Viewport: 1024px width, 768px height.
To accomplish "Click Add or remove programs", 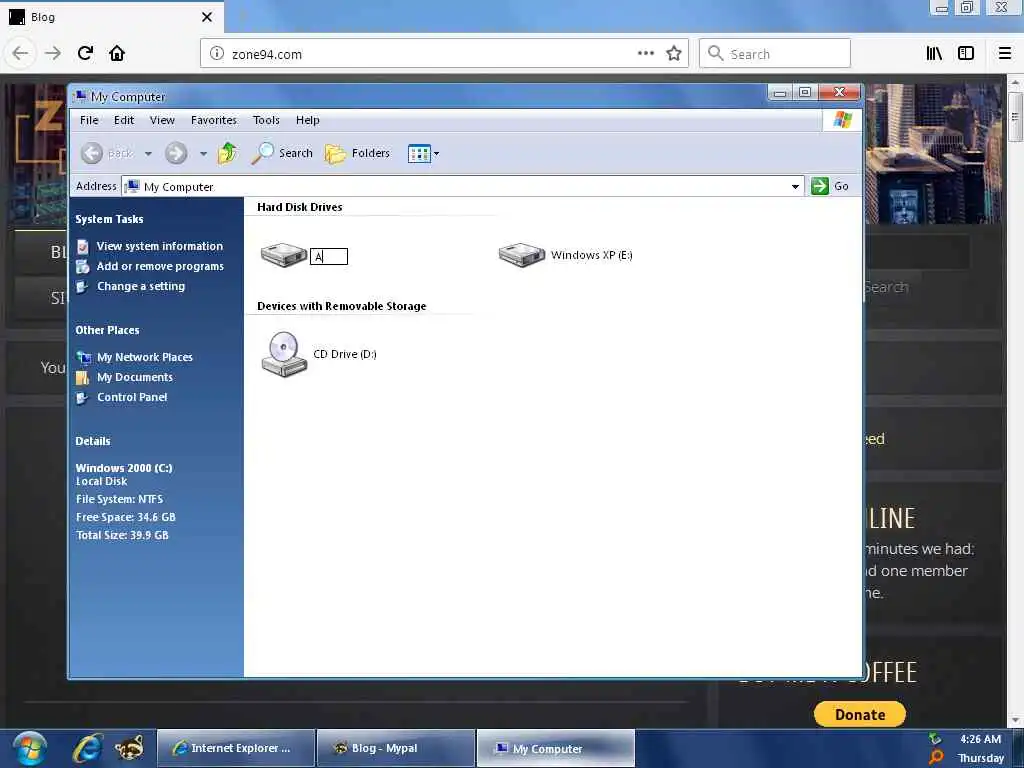I will point(160,266).
